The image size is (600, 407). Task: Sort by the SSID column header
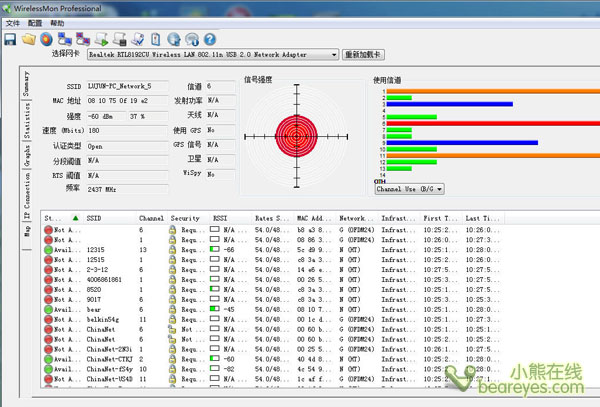point(109,218)
